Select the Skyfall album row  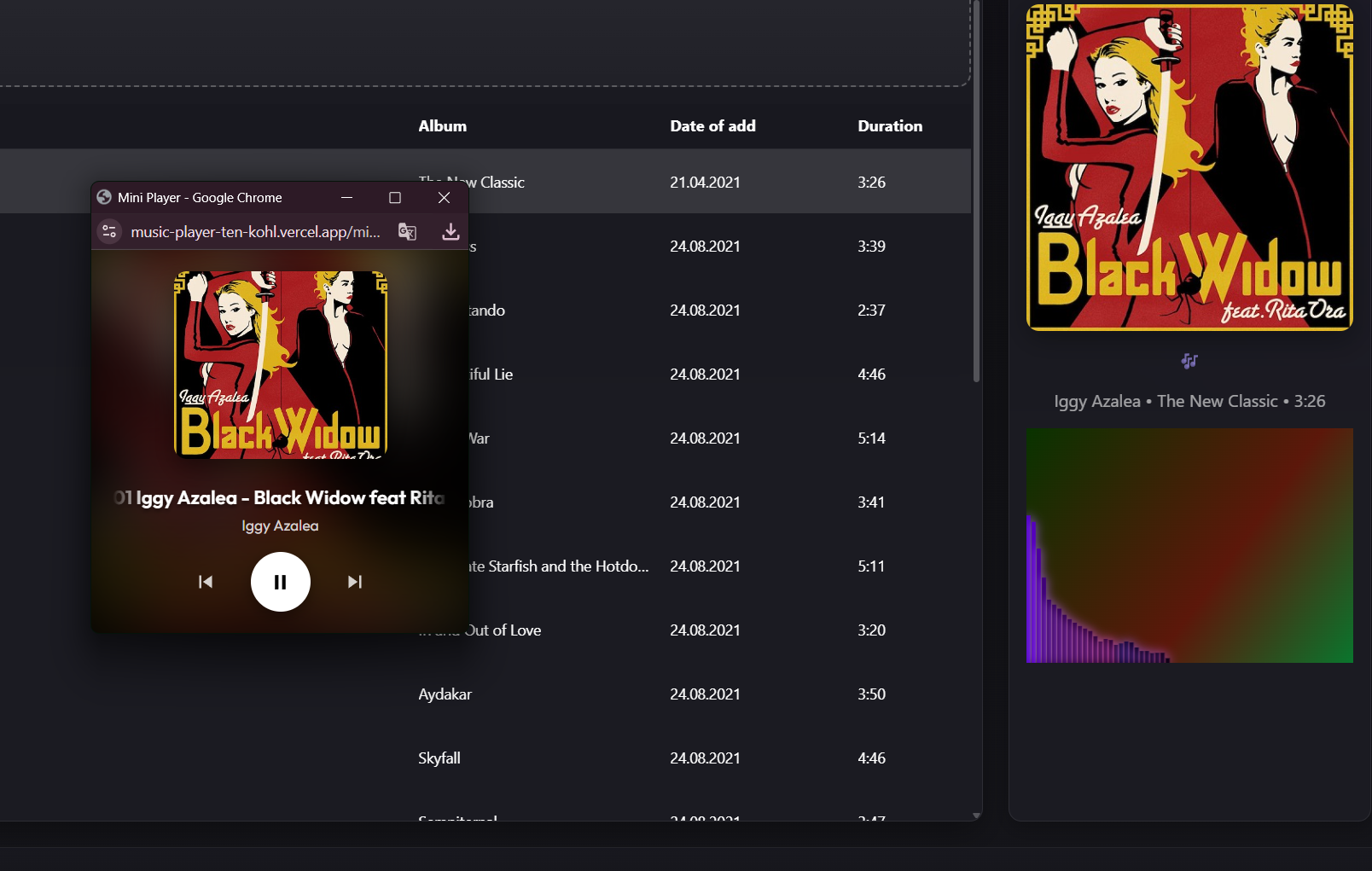(485, 758)
